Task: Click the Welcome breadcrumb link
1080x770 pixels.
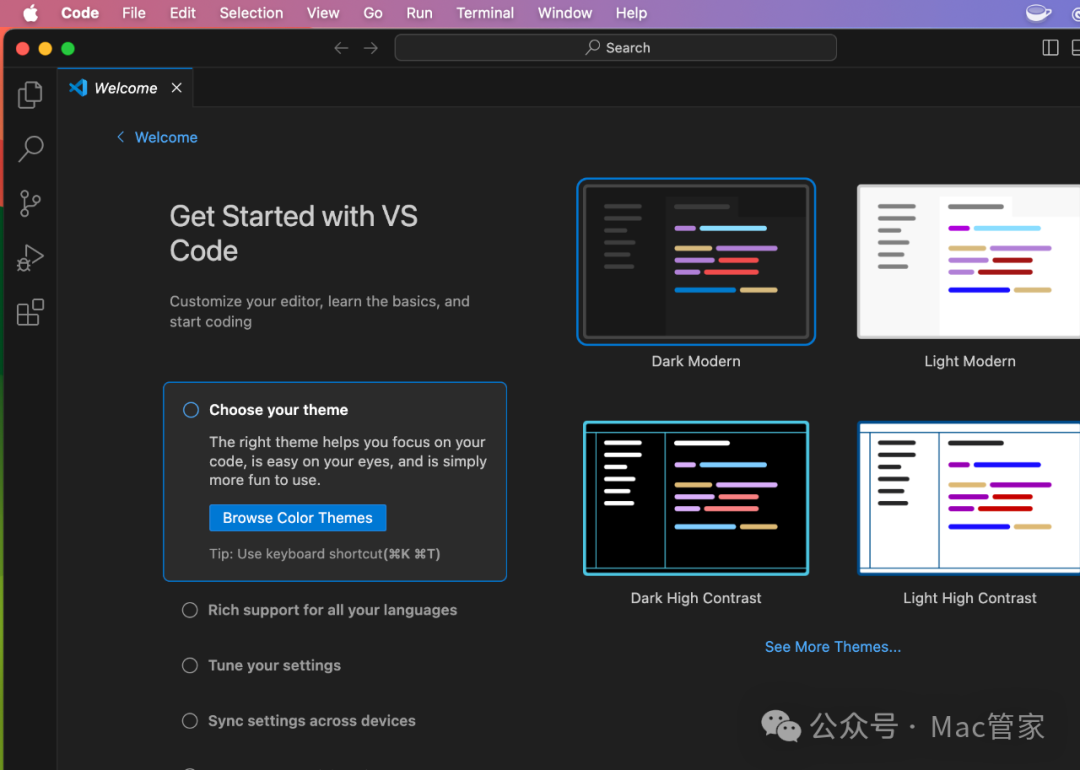Action: (166, 137)
